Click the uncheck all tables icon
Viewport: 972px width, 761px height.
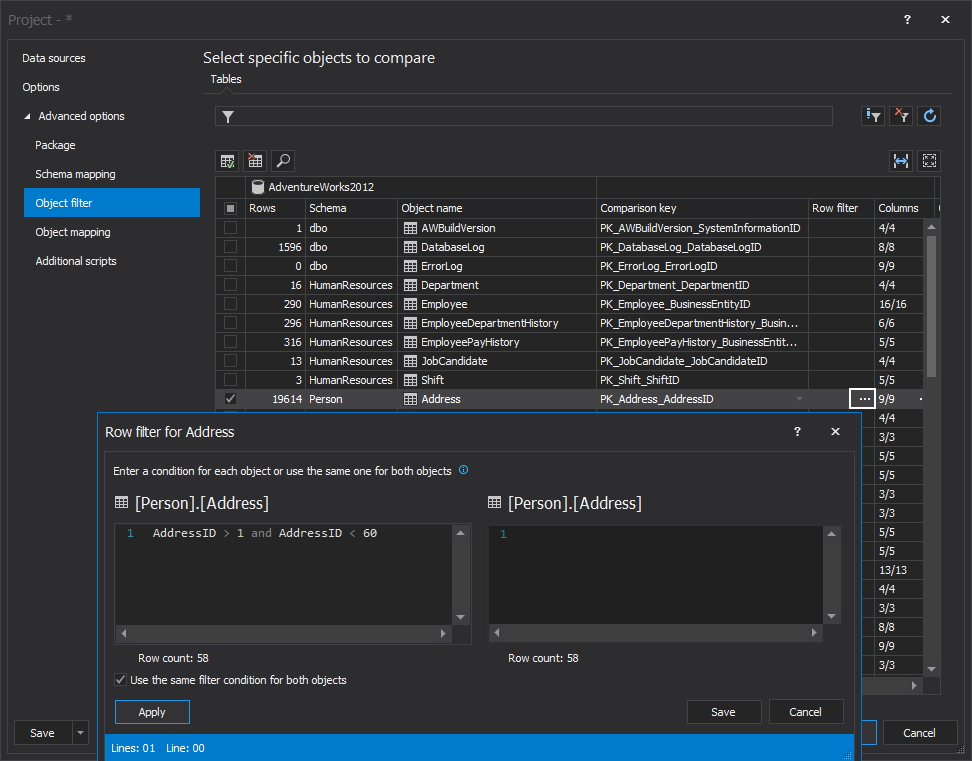click(255, 161)
